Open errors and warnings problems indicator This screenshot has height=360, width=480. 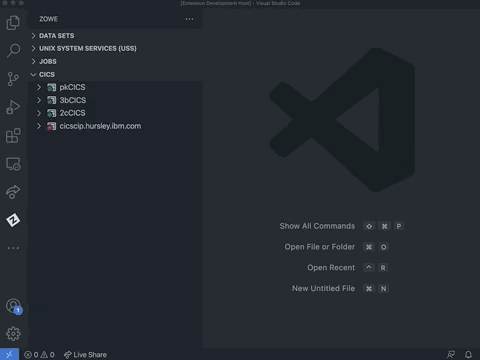(x=39, y=355)
